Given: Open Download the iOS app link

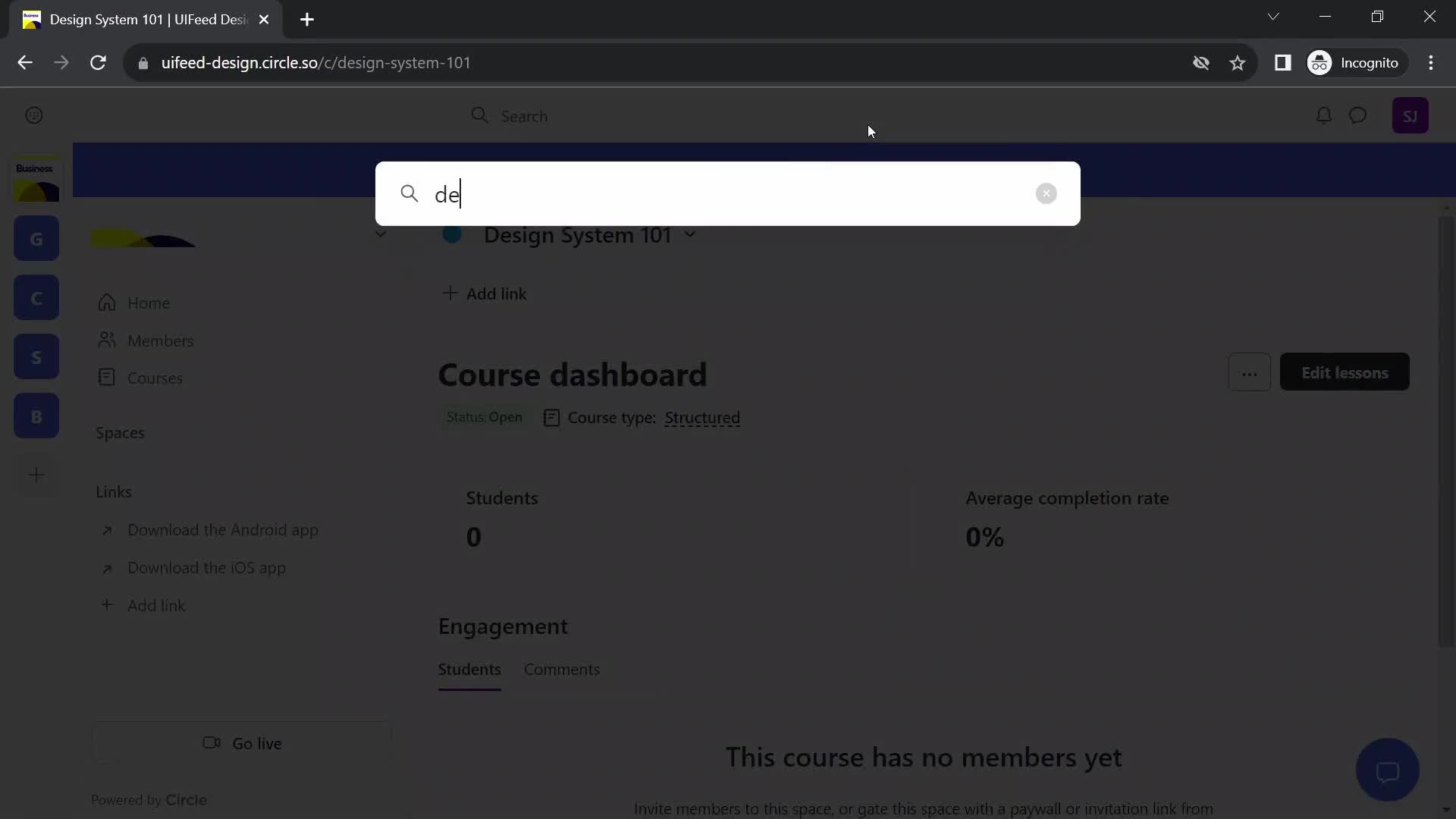Looking at the screenshot, I should [206, 568].
